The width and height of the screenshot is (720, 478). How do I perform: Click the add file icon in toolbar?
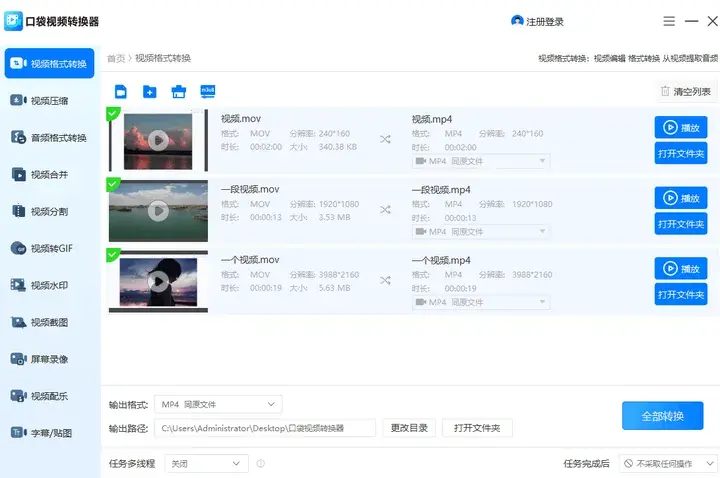pyautogui.click(x=121, y=92)
